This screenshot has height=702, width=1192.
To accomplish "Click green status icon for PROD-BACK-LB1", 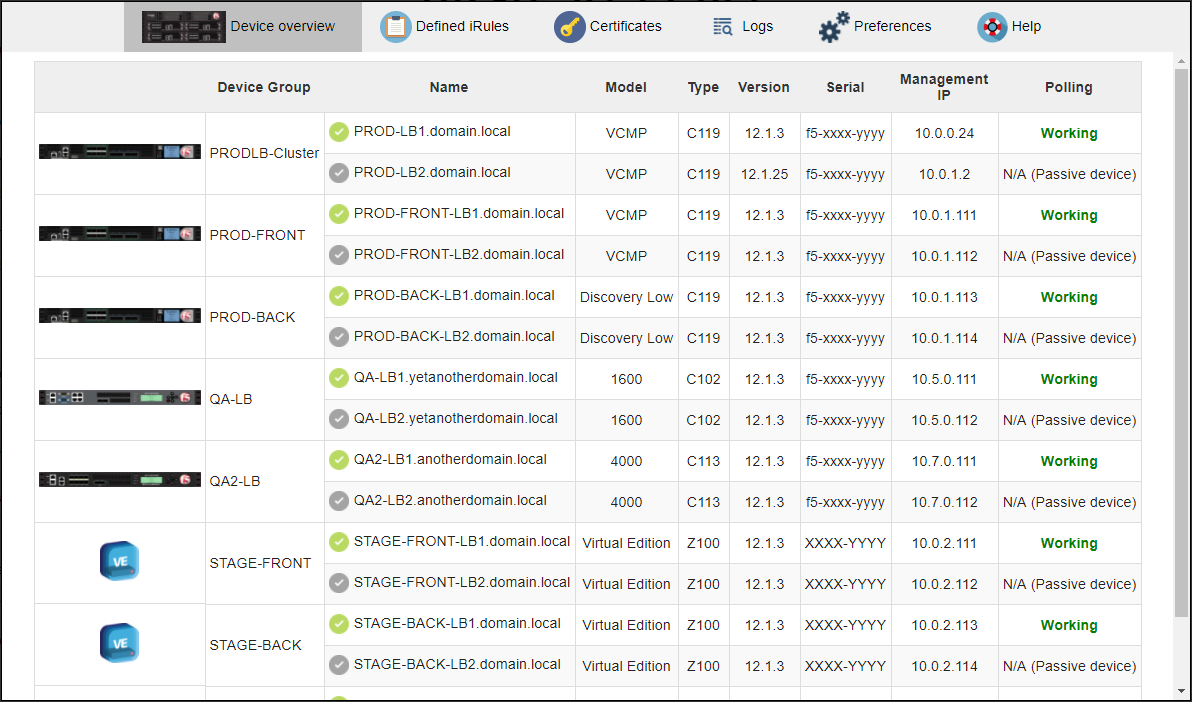I will pyautogui.click(x=339, y=297).
